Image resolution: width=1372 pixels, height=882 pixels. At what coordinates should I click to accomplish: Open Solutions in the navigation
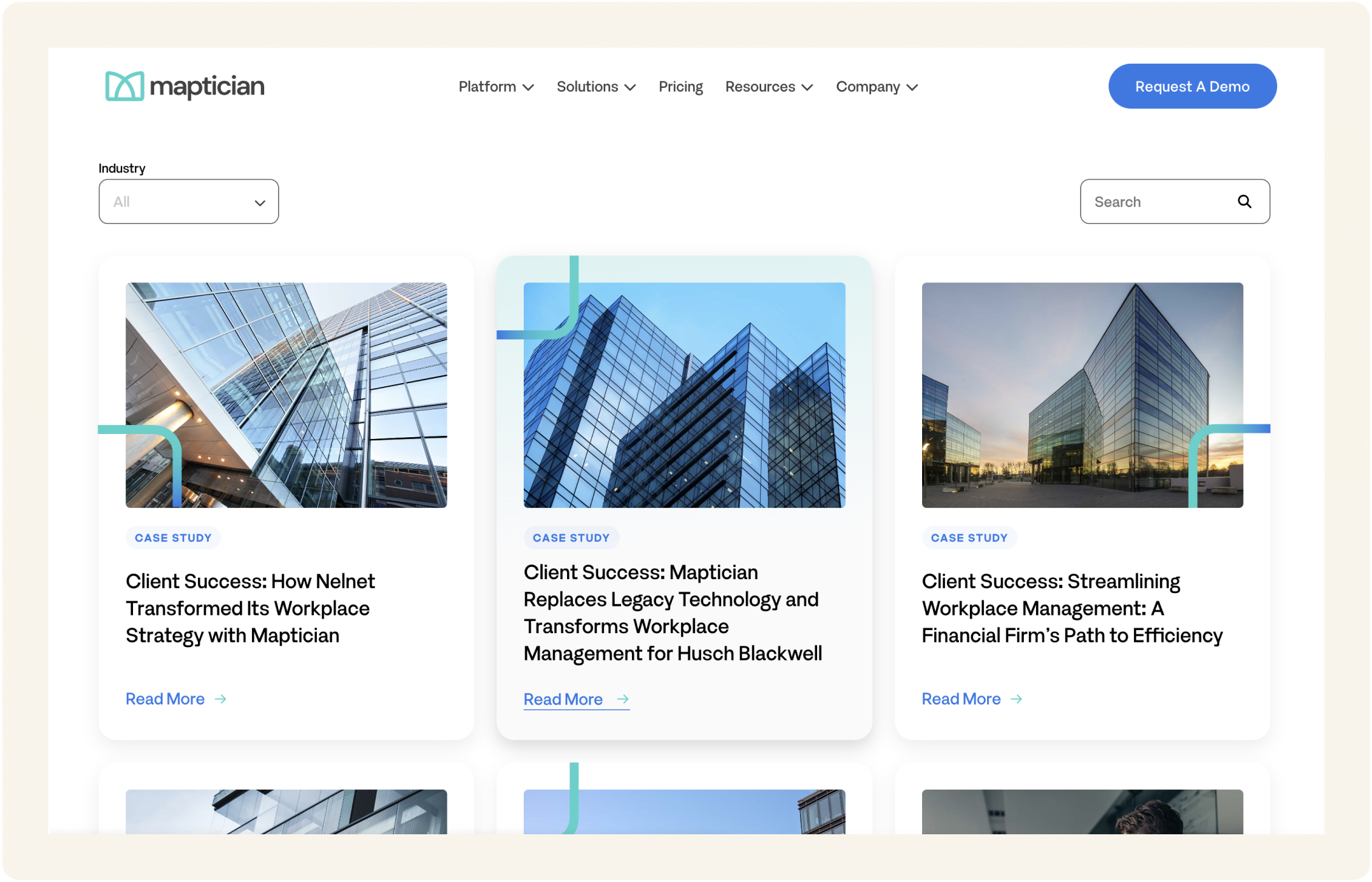587,87
